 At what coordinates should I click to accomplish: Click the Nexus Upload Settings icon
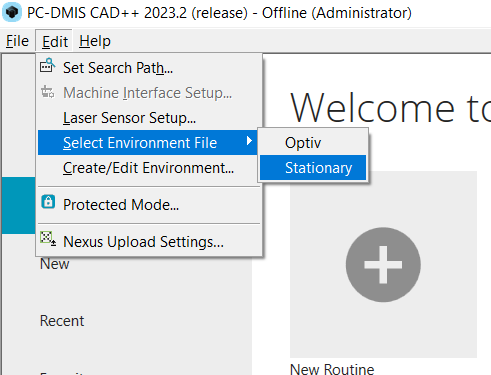(48, 239)
